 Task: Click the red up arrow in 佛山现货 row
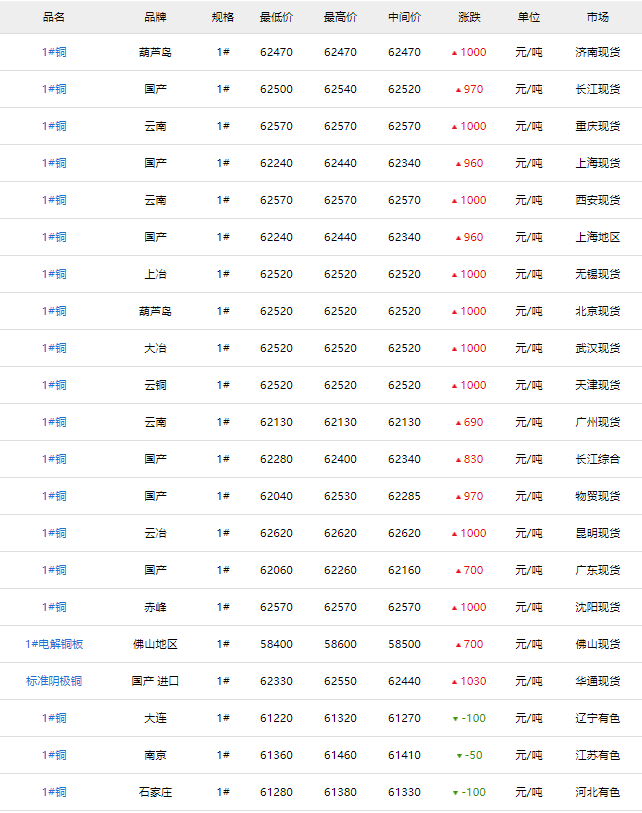(458, 645)
